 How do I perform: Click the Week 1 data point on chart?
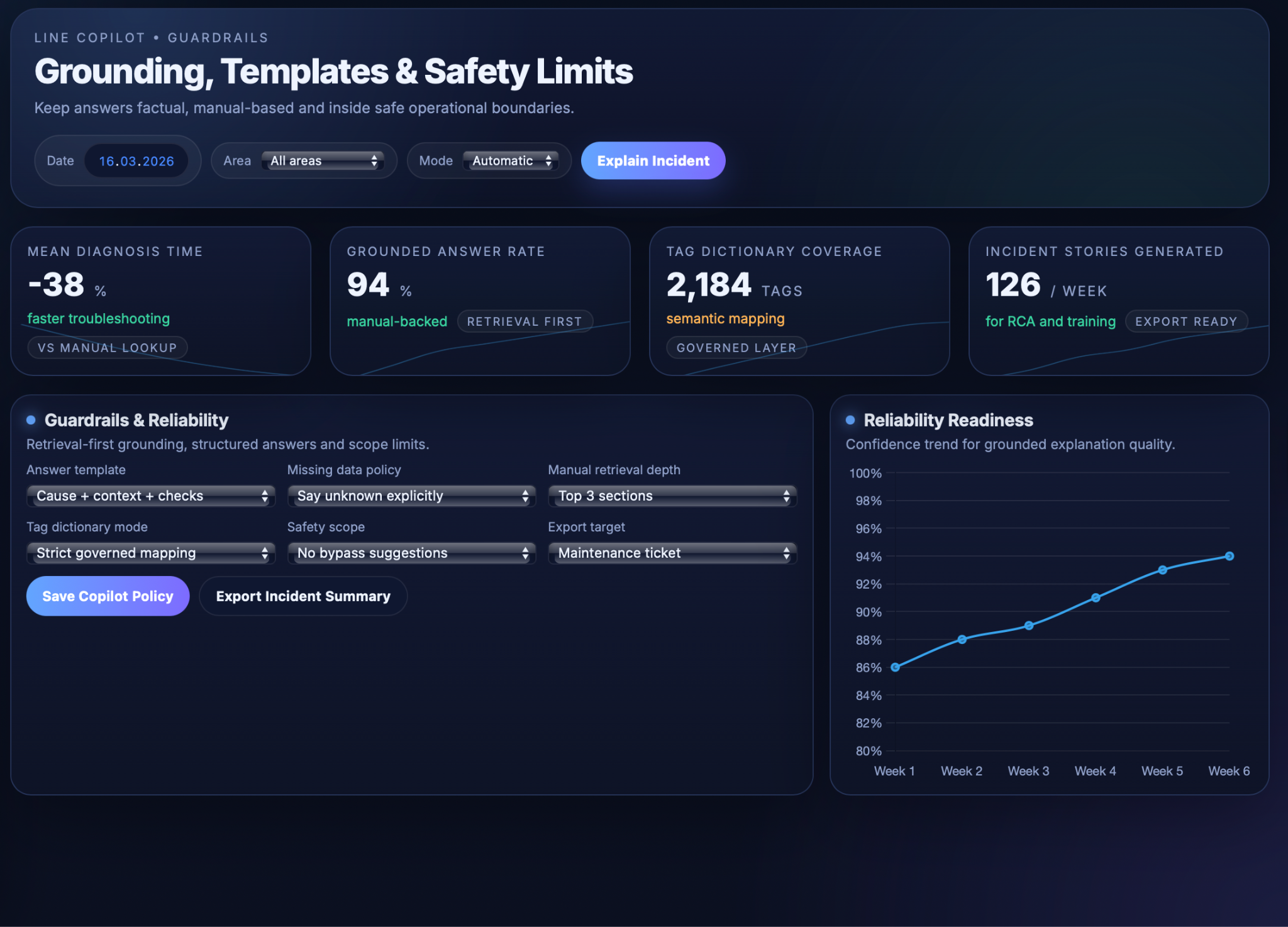point(895,667)
